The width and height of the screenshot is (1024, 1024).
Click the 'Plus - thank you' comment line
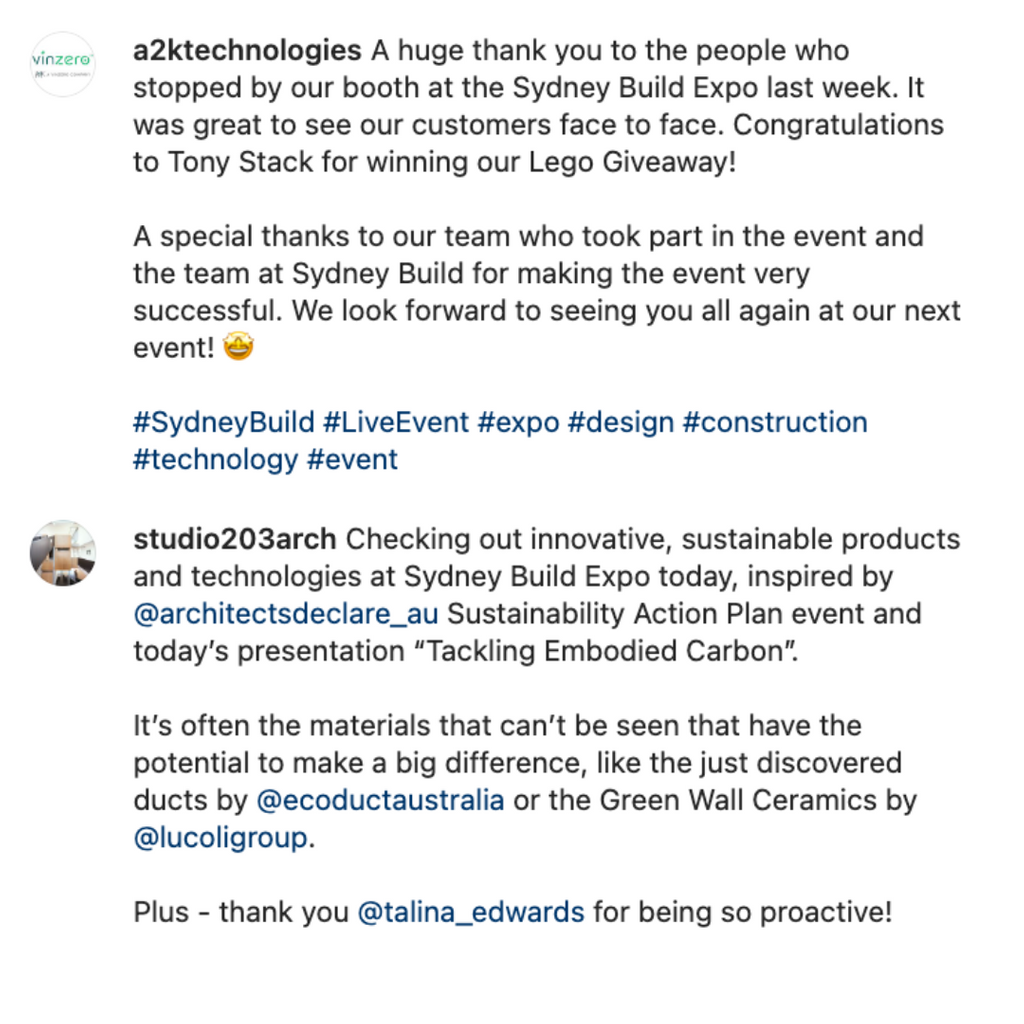tap(513, 912)
